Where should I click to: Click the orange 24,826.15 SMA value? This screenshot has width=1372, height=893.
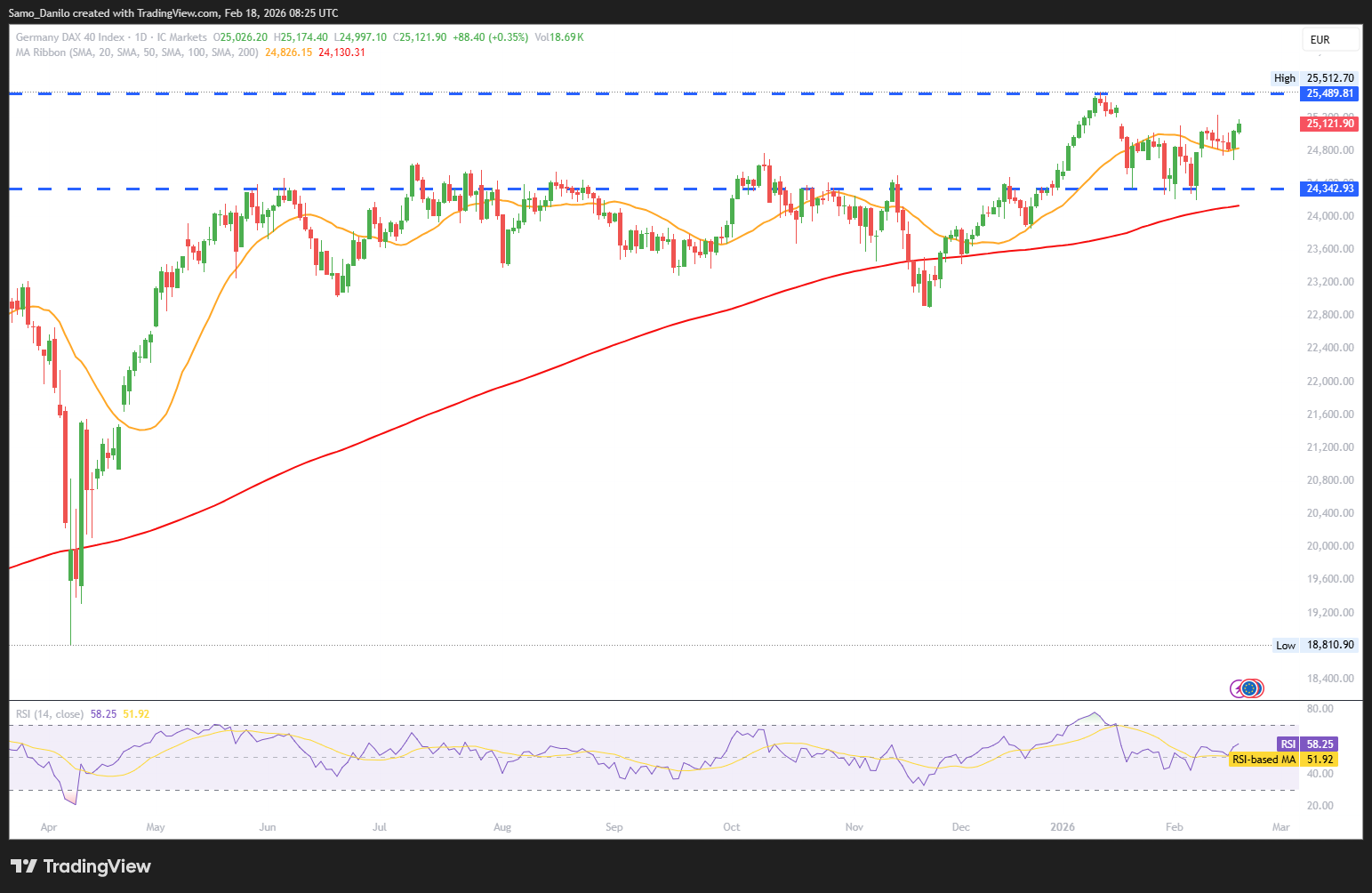click(x=288, y=52)
